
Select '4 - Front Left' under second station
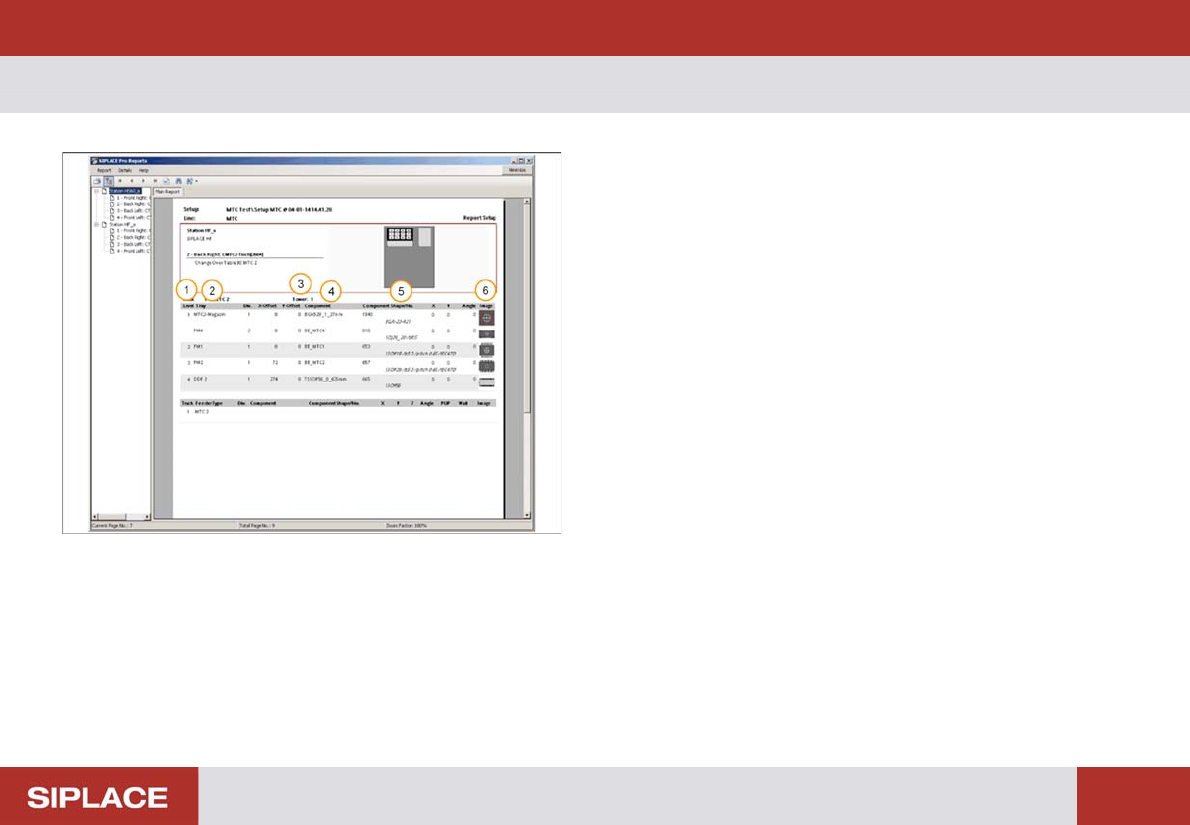pyautogui.click(x=134, y=251)
